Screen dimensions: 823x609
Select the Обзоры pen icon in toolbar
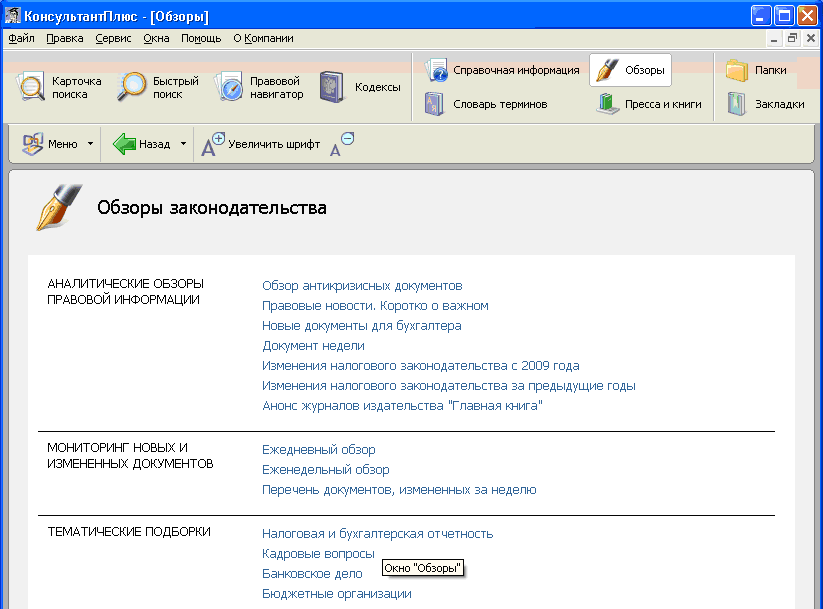point(607,70)
